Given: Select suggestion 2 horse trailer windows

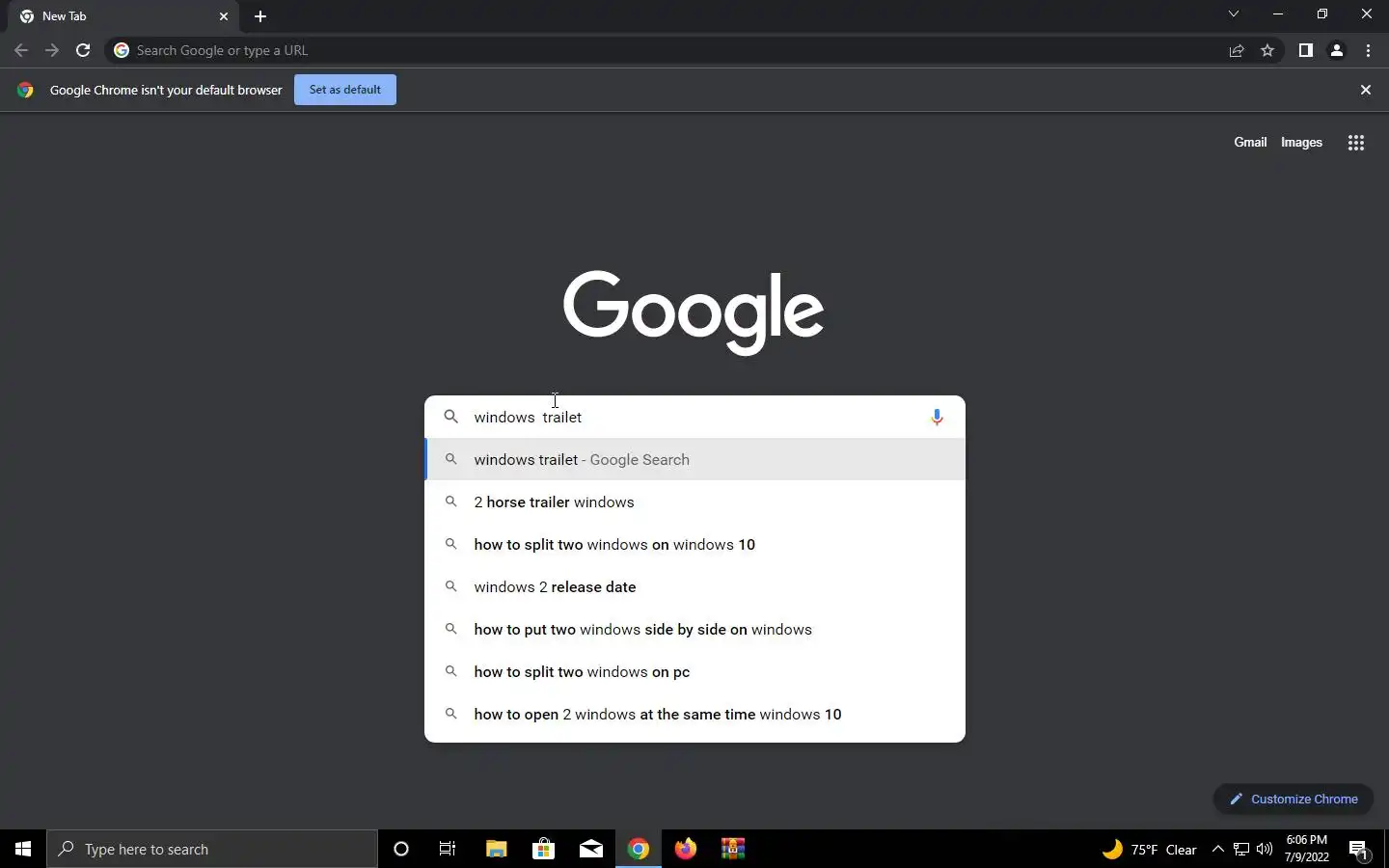Looking at the screenshot, I should [694, 502].
